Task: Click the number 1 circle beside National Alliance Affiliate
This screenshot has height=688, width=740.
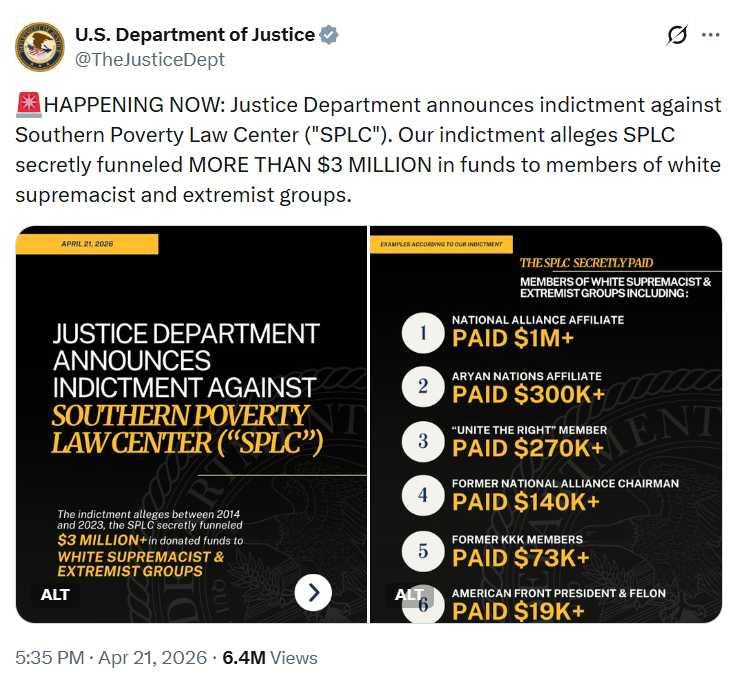Action: click(x=423, y=333)
